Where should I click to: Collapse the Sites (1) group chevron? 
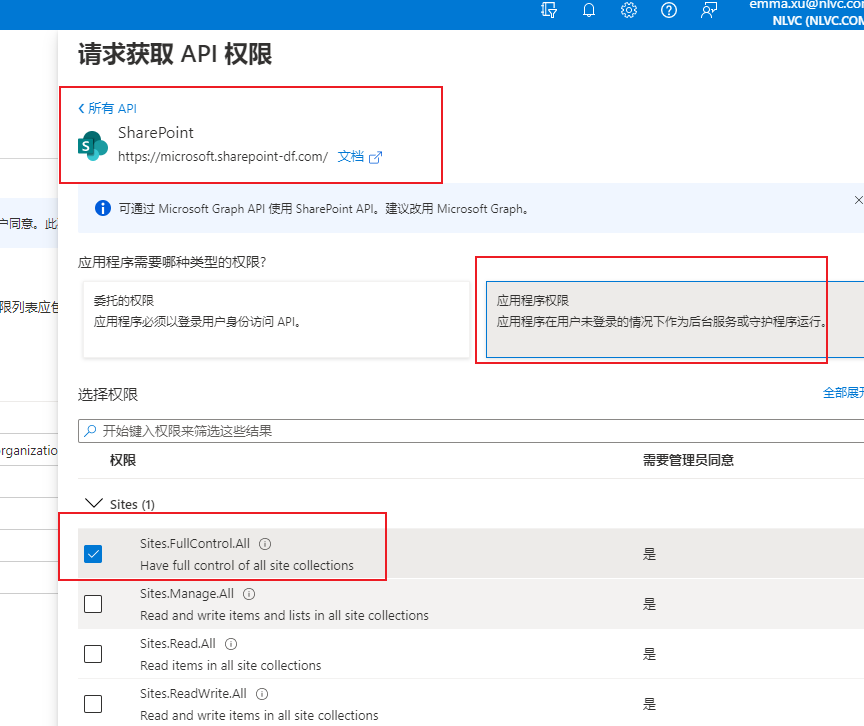[x=94, y=503]
